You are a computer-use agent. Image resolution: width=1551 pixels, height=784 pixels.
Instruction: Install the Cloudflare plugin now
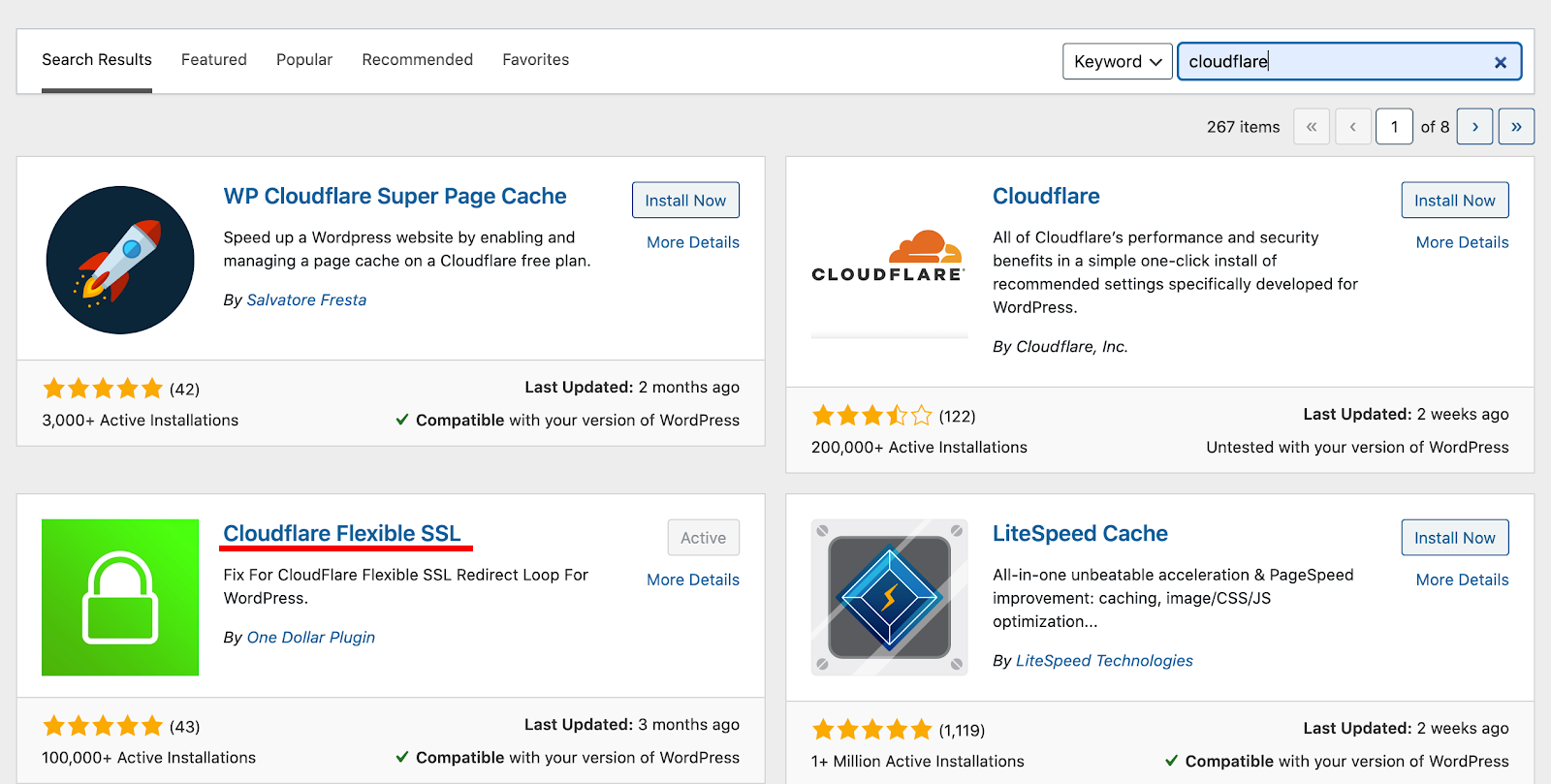click(x=1454, y=201)
